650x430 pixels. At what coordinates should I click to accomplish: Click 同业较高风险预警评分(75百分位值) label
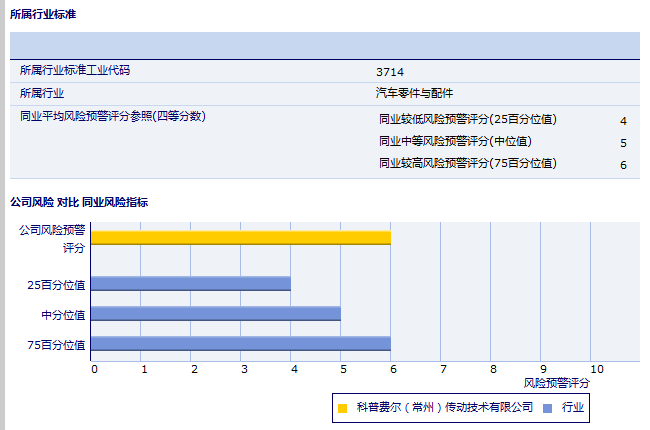467,163
